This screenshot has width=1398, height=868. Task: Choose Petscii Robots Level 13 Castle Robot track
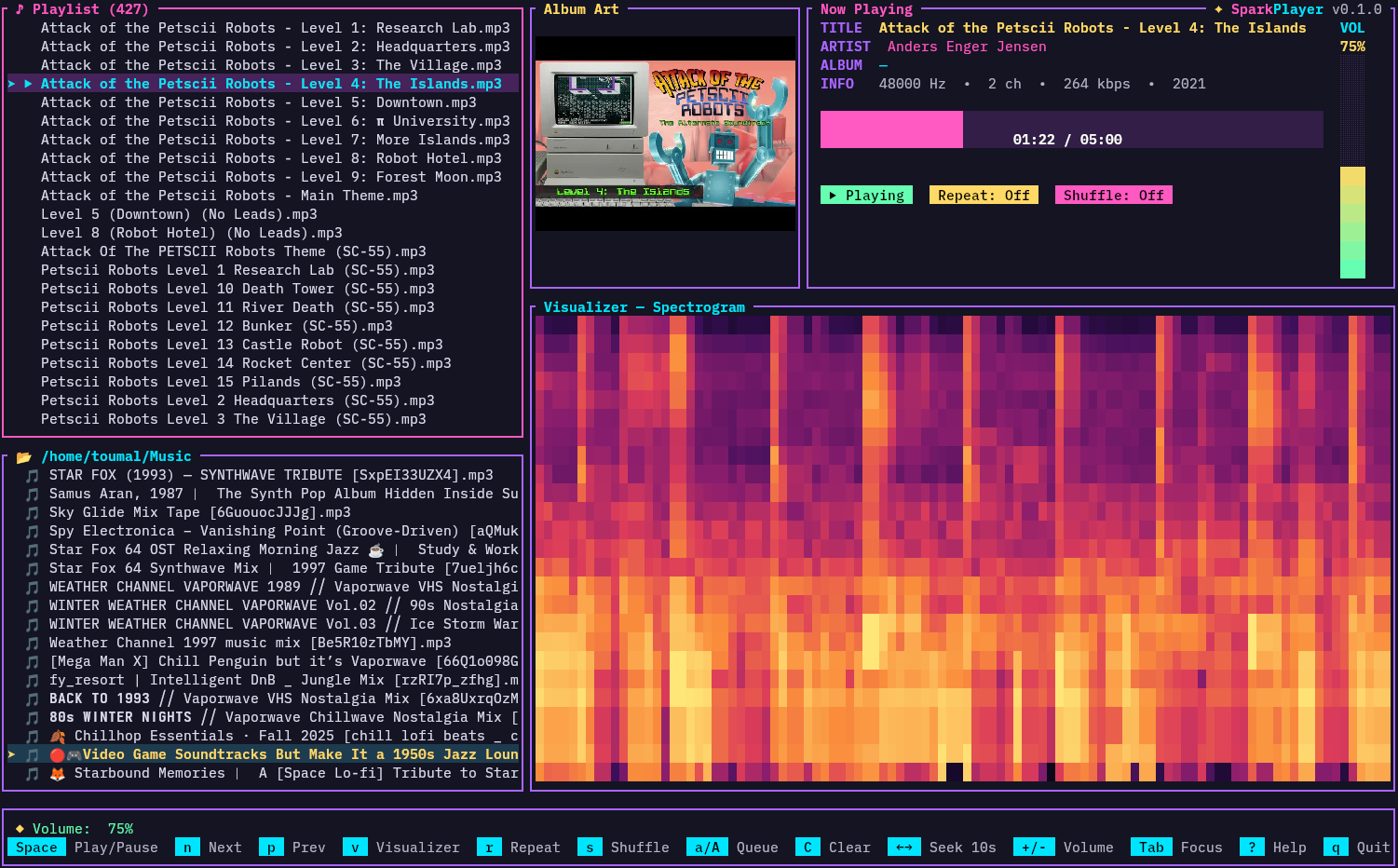[242, 345]
